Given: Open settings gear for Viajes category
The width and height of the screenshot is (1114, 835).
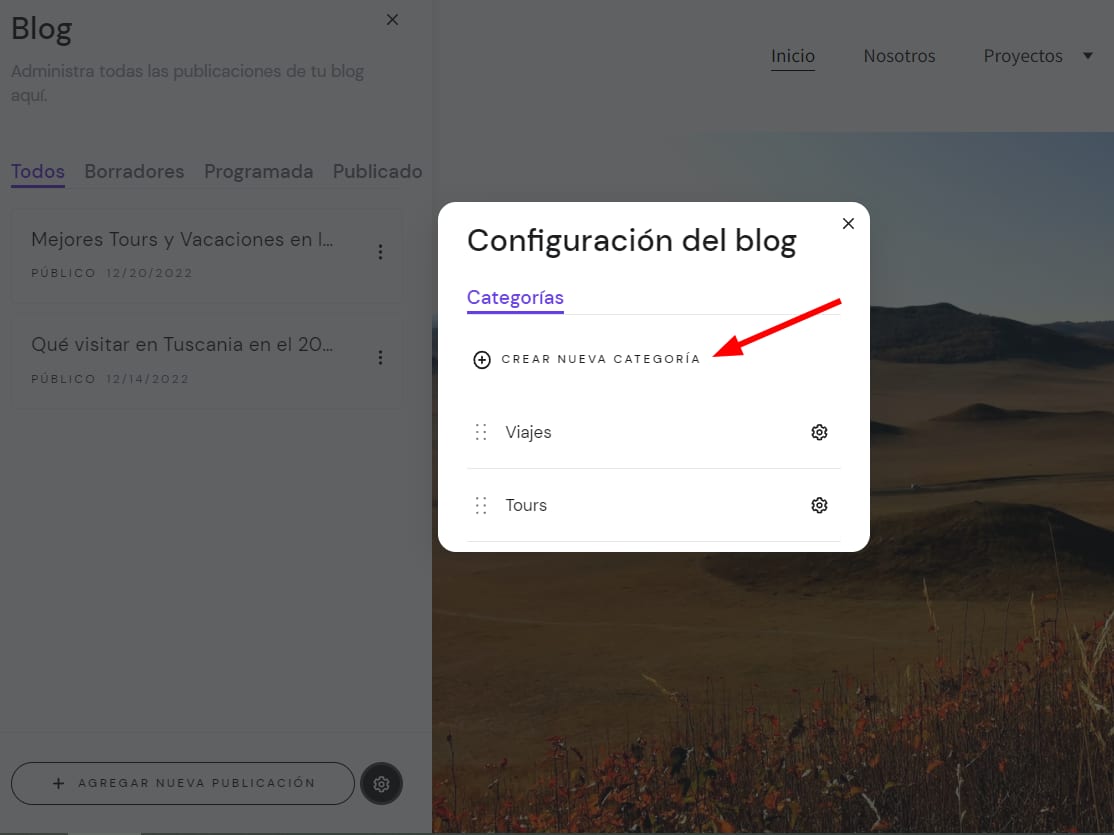Looking at the screenshot, I should 819,432.
